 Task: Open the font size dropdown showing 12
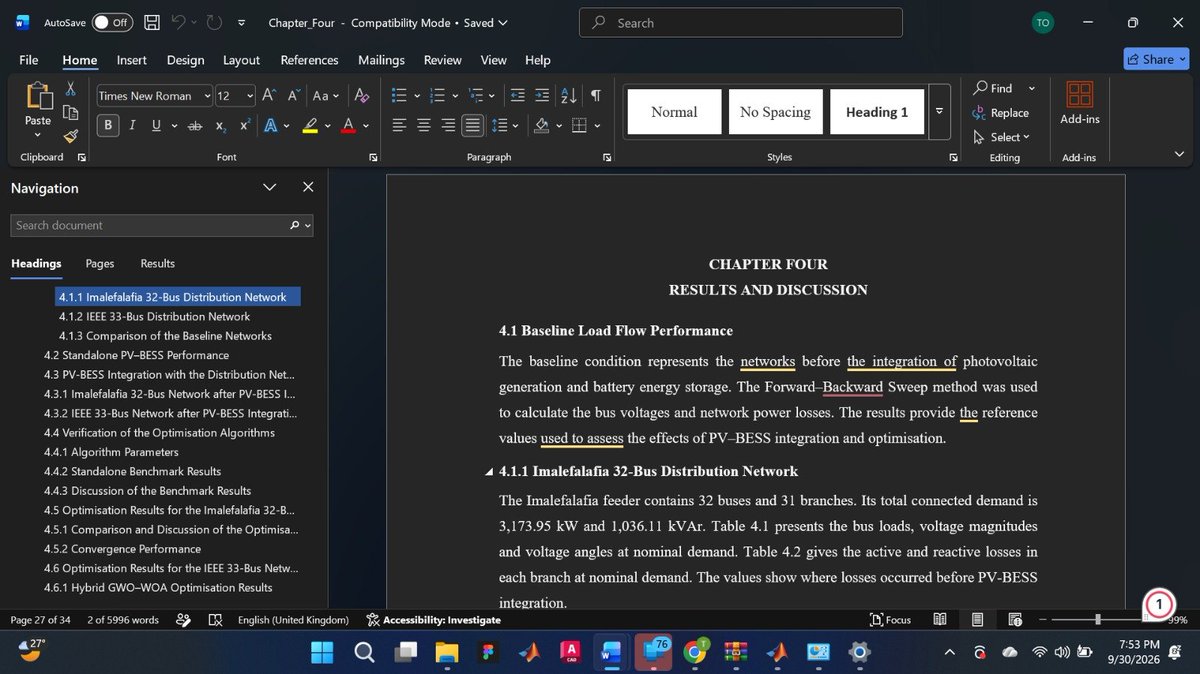[x=250, y=96]
